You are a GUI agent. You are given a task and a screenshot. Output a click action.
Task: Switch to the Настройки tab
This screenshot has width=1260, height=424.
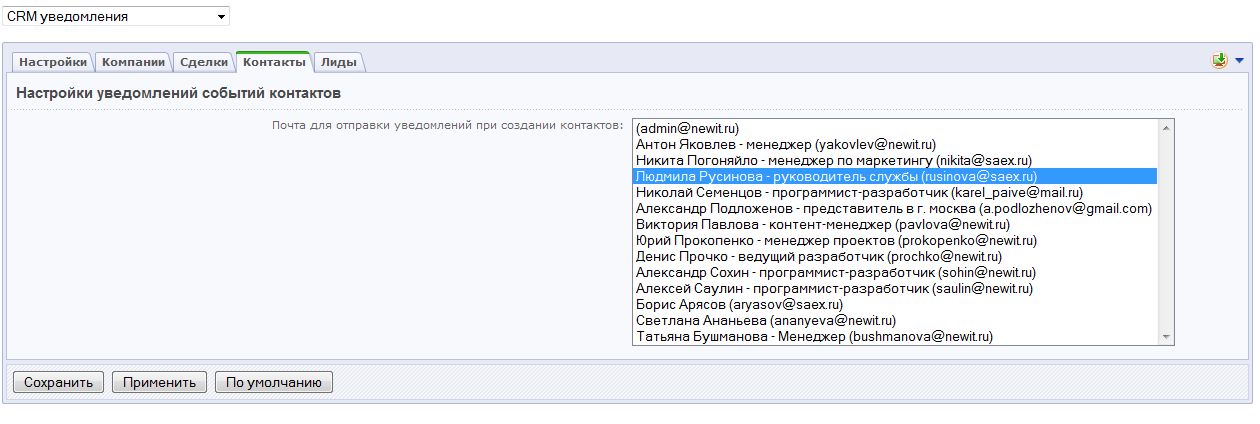pos(53,62)
